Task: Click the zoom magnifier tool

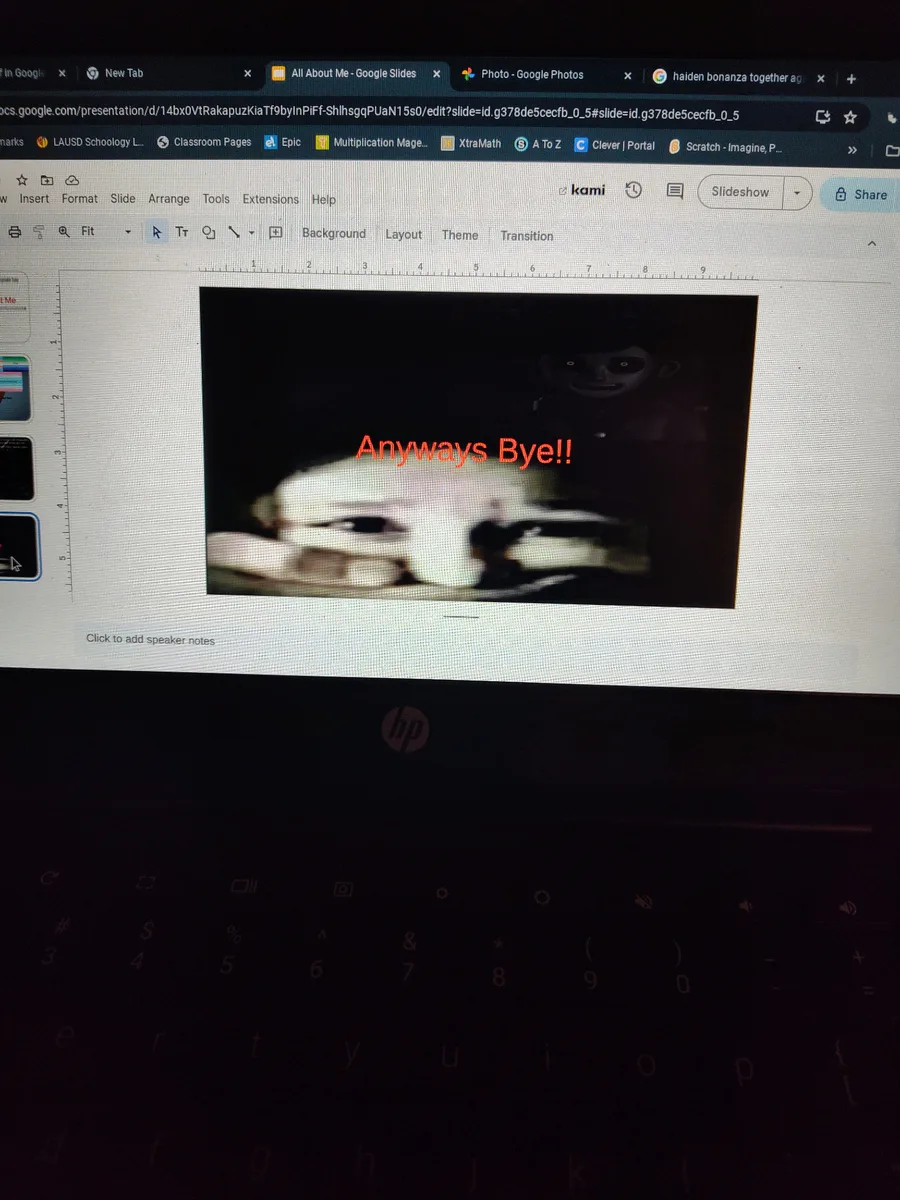Action: click(x=64, y=232)
